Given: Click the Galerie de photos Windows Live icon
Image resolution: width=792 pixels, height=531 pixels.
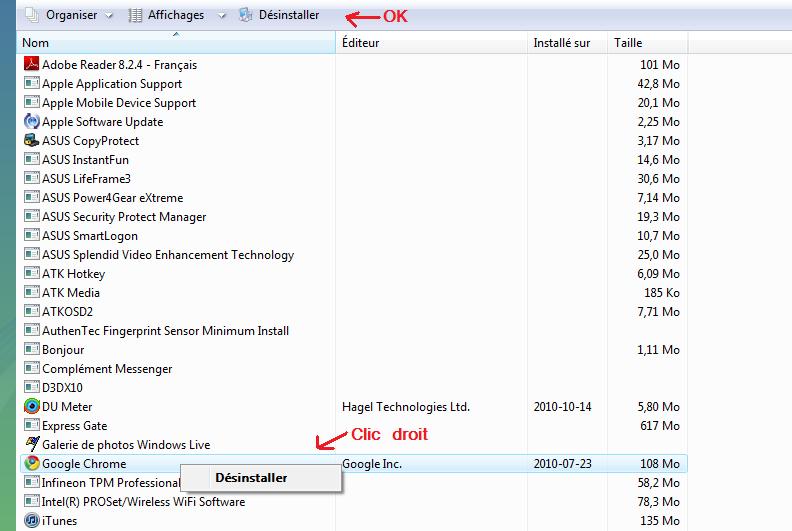Looking at the screenshot, I should [x=31, y=444].
